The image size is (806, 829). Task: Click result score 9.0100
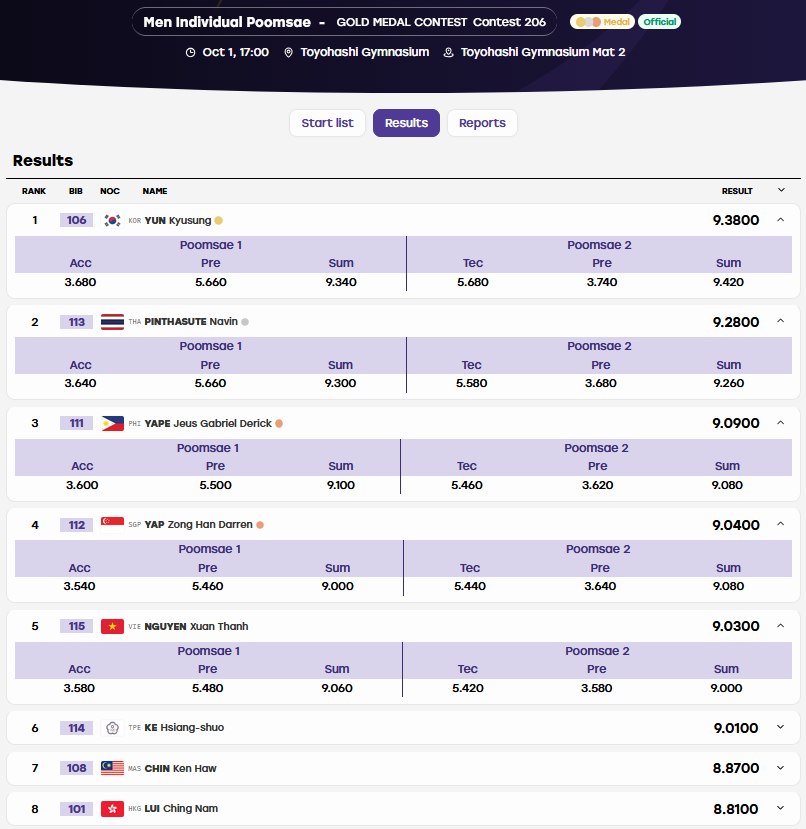pyautogui.click(x=736, y=728)
